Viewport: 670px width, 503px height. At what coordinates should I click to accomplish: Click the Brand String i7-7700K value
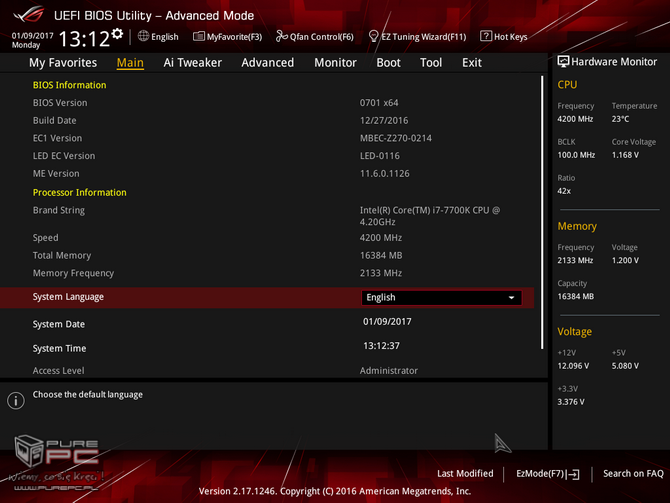pyautogui.click(x=430, y=216)
